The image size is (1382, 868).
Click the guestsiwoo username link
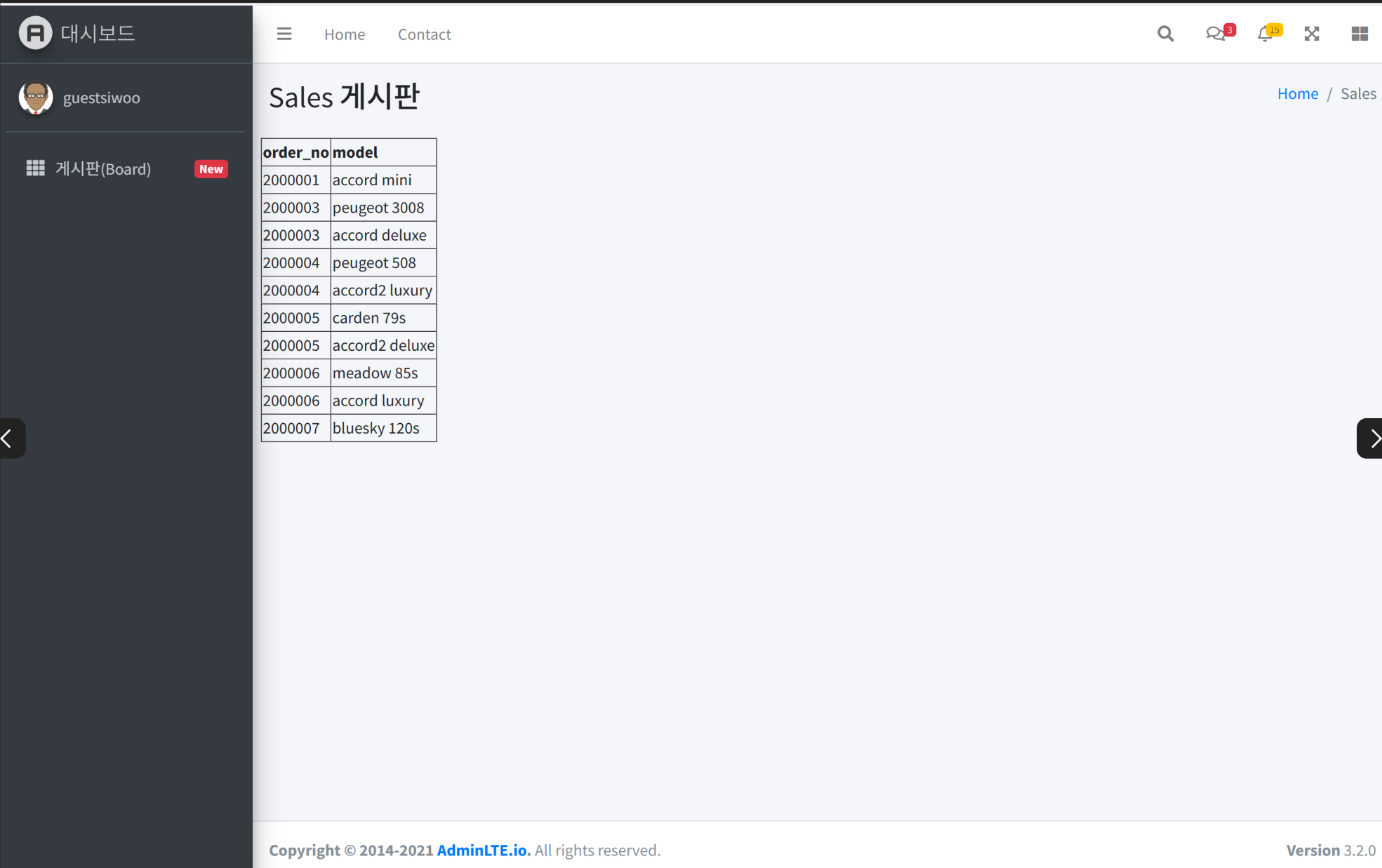pos(102,98)
